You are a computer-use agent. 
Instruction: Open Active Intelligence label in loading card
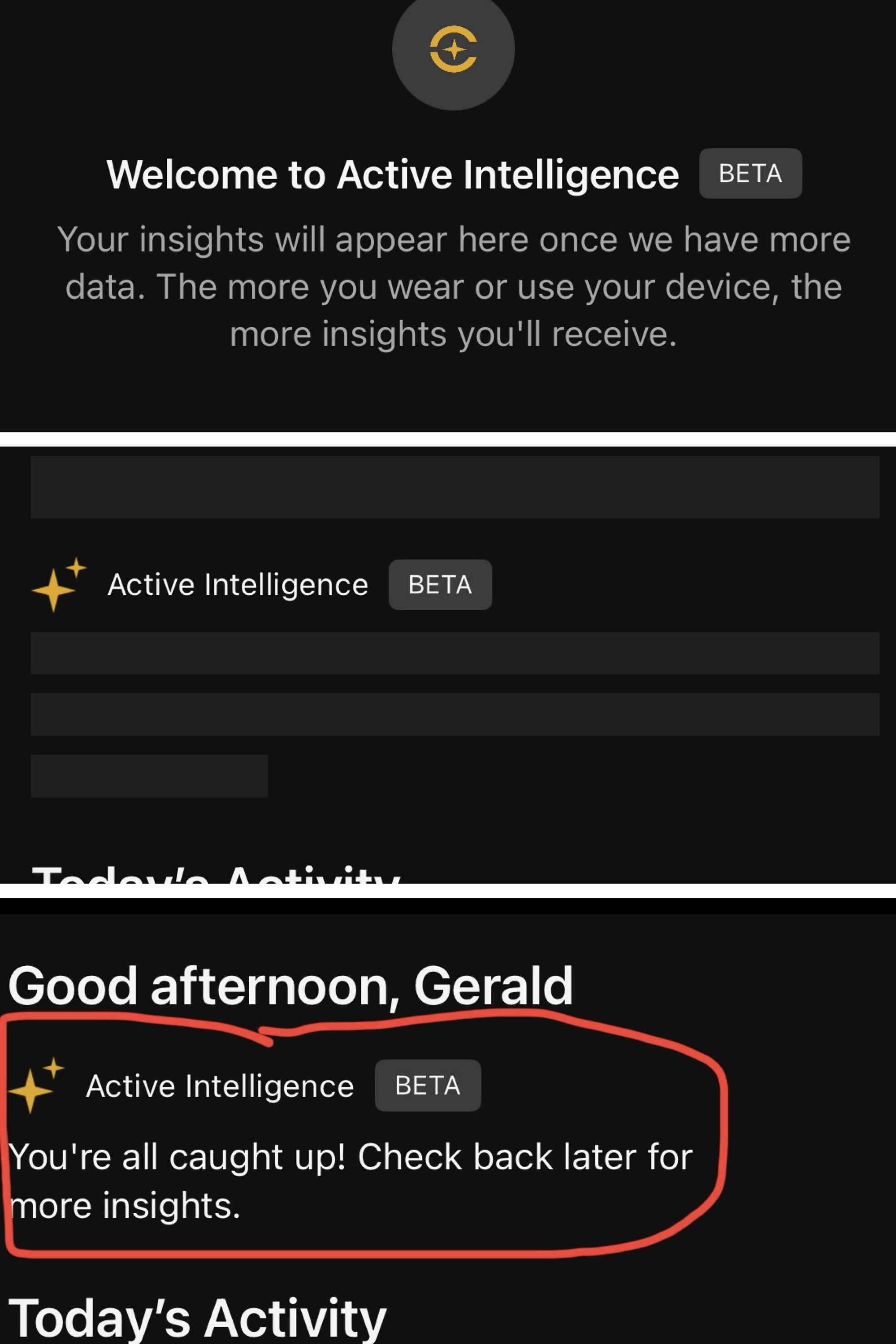pyautogui.click(x=238, y=585)
